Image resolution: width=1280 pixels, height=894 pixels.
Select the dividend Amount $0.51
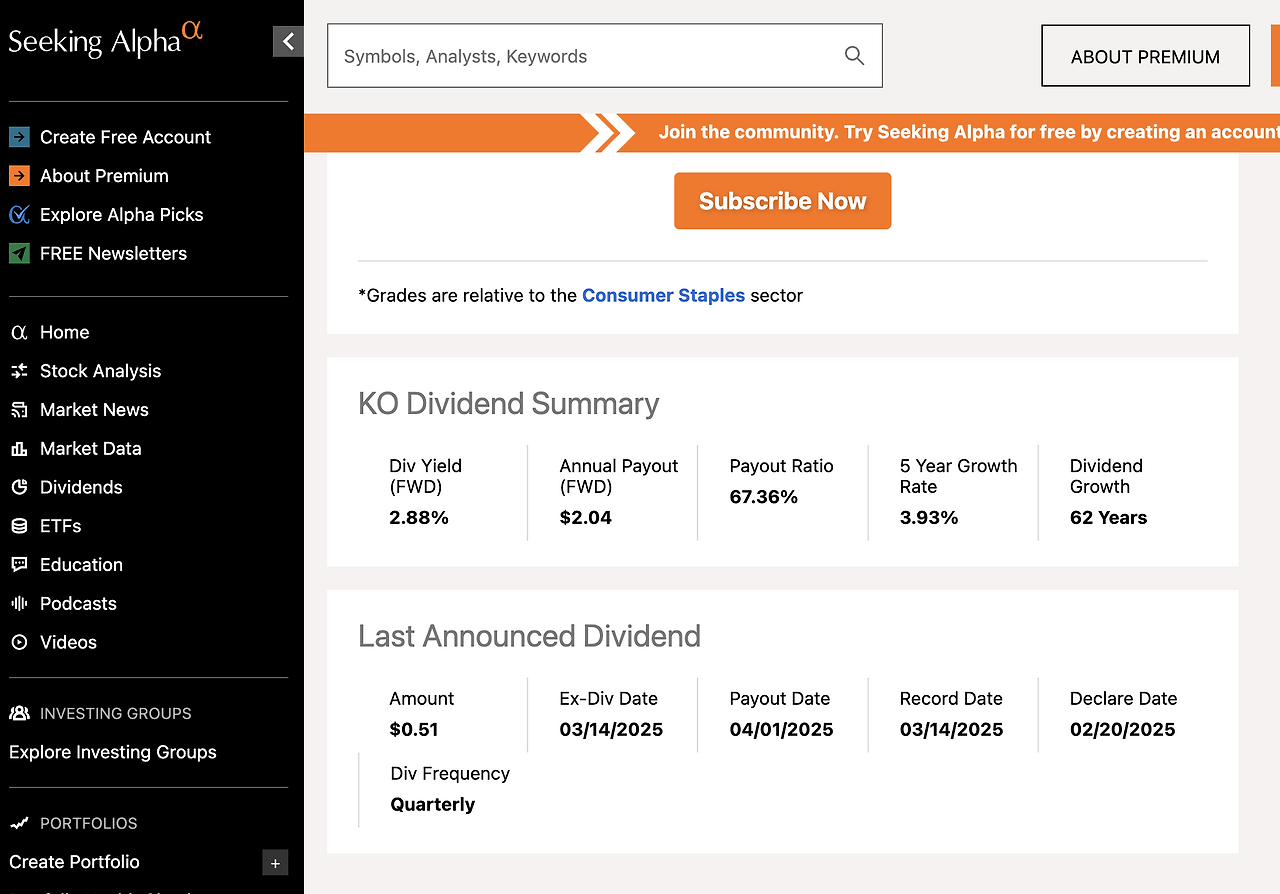point(414,729)
